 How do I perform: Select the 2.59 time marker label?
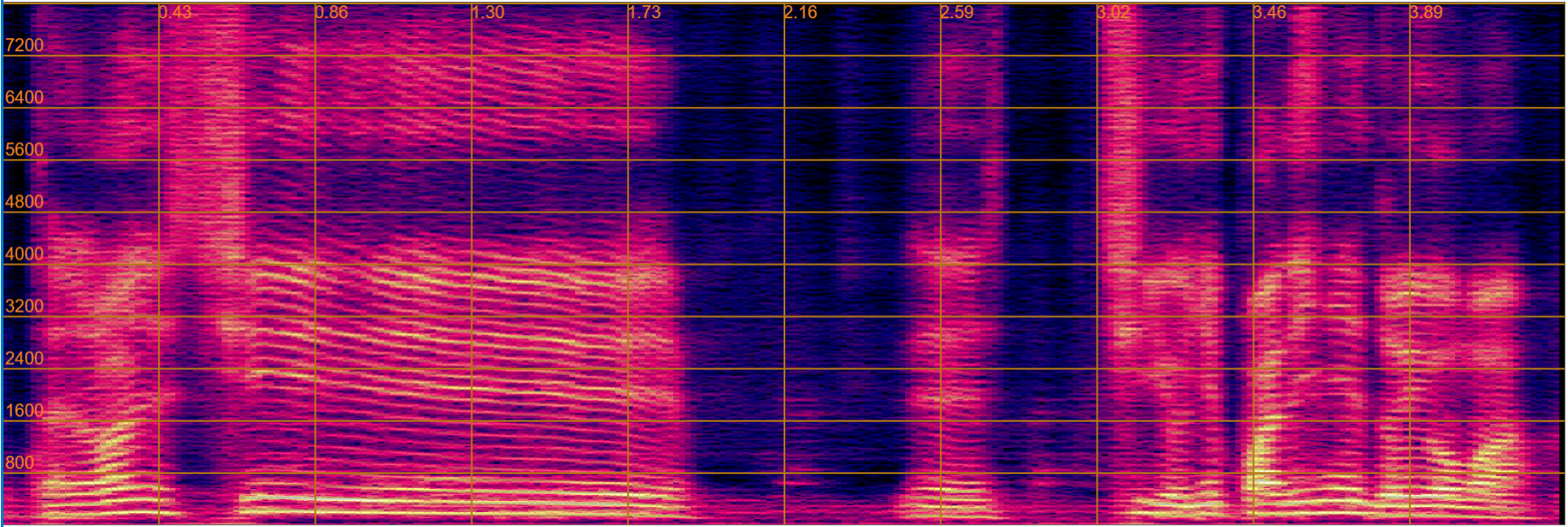(957, 12)
